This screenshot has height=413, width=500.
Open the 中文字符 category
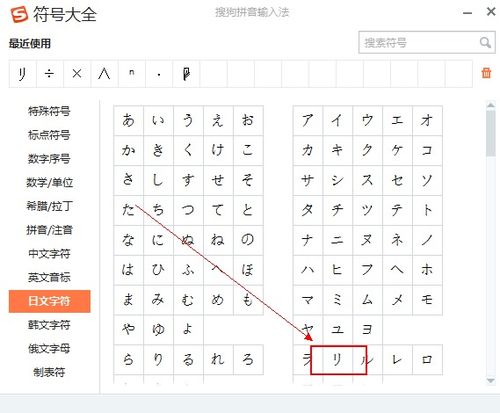(49, 254)
